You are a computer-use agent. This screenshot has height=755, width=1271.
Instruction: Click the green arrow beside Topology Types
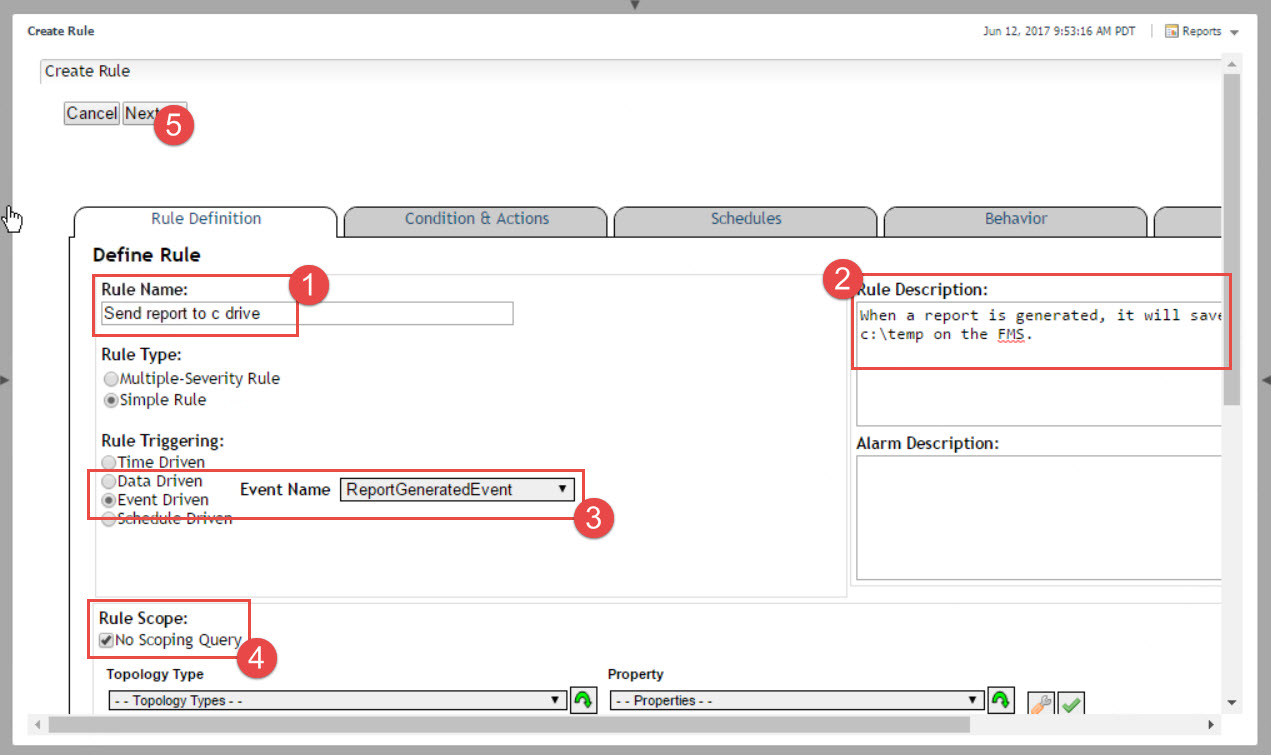coord(582,701)
